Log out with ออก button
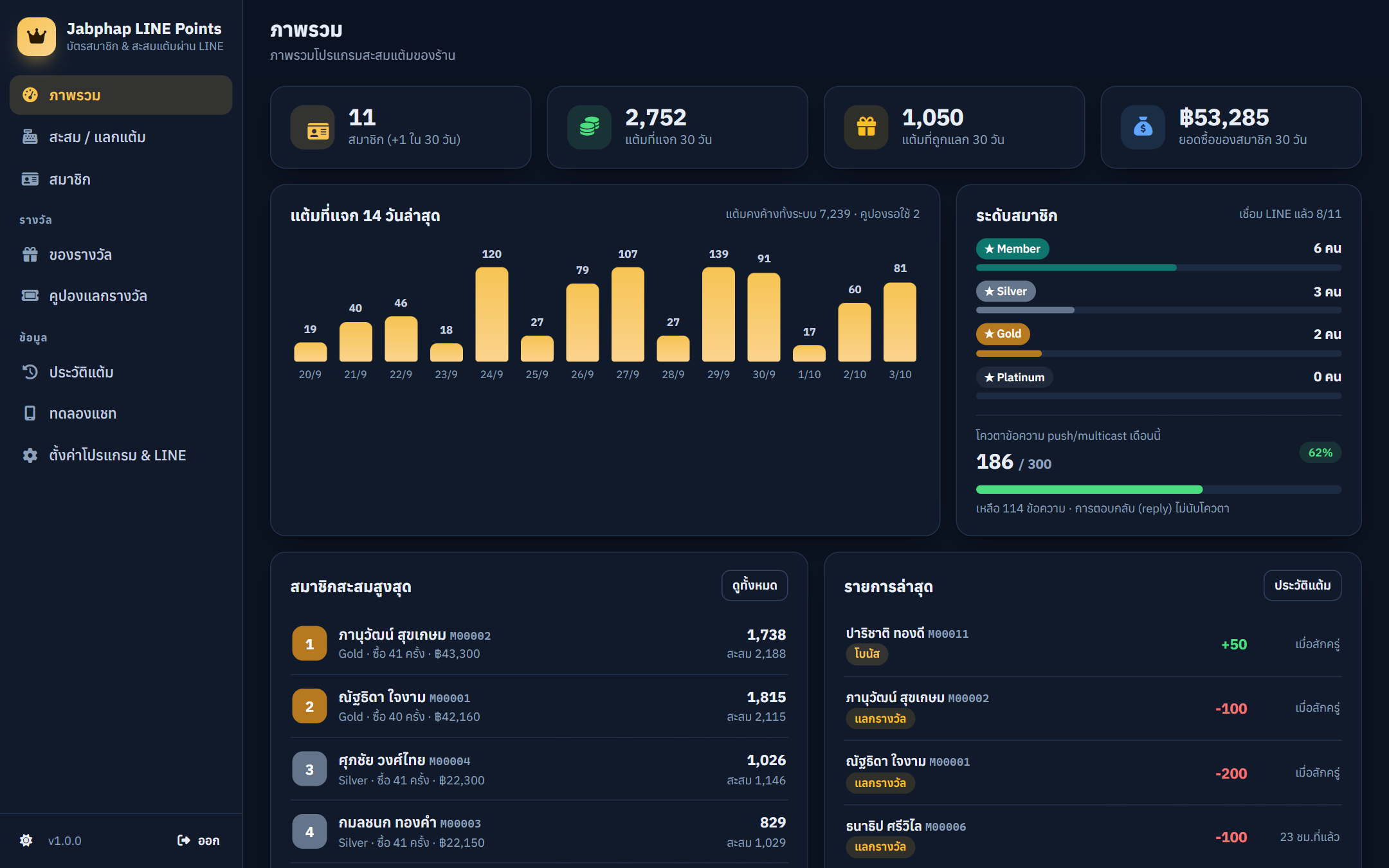 tap(199, 840)
